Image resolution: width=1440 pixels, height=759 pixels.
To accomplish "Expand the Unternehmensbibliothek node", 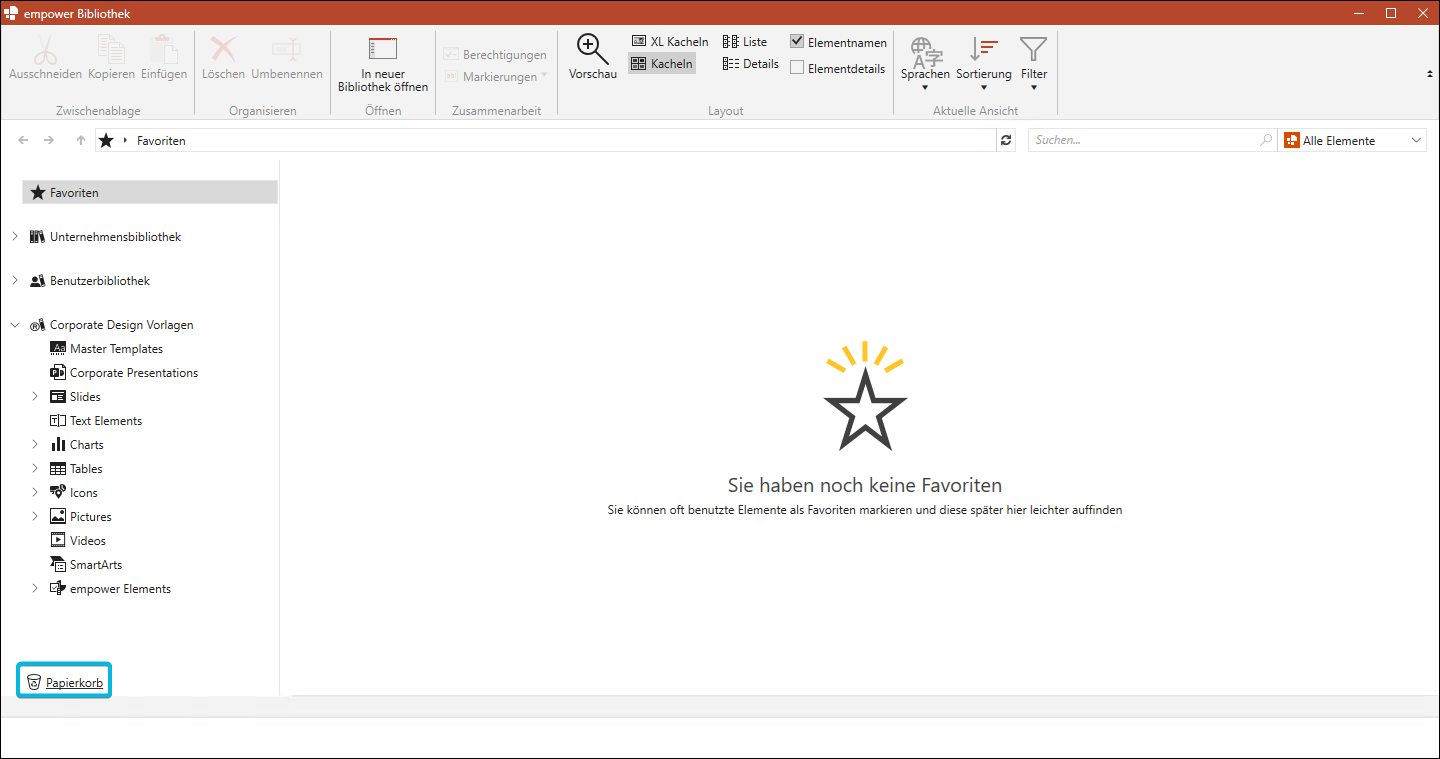I will [x=15, y=237].
